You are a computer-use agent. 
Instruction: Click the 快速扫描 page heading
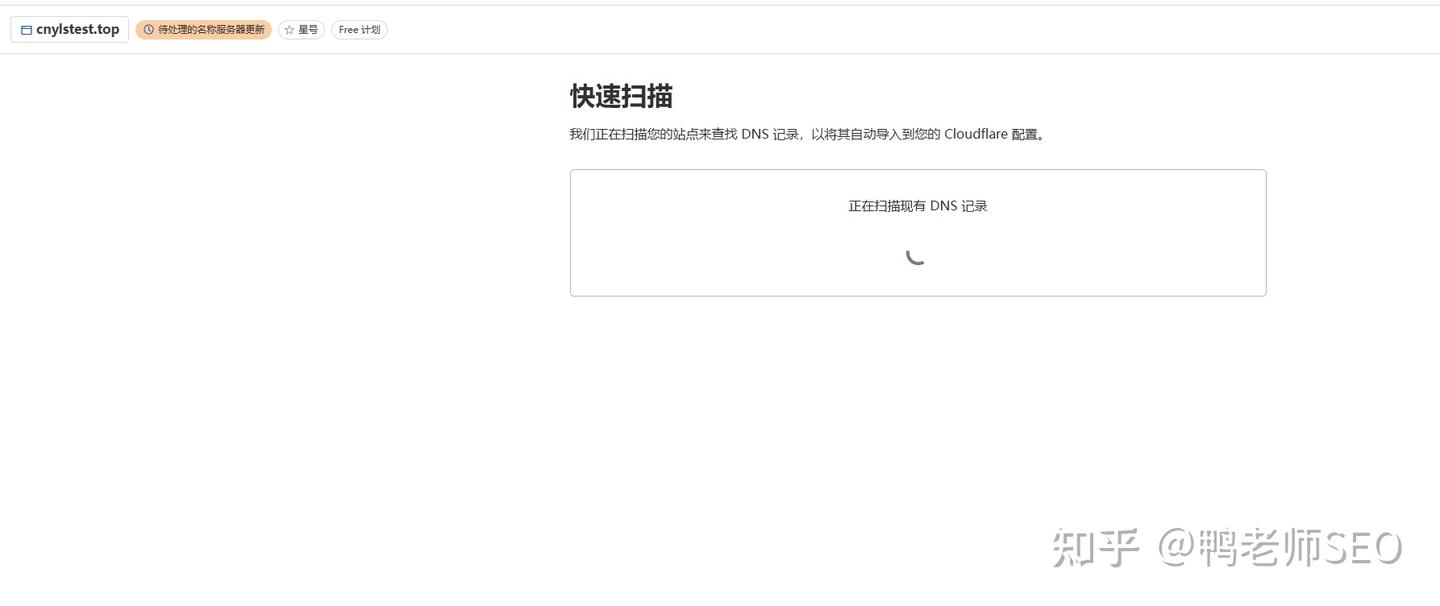tap(621, 96)
